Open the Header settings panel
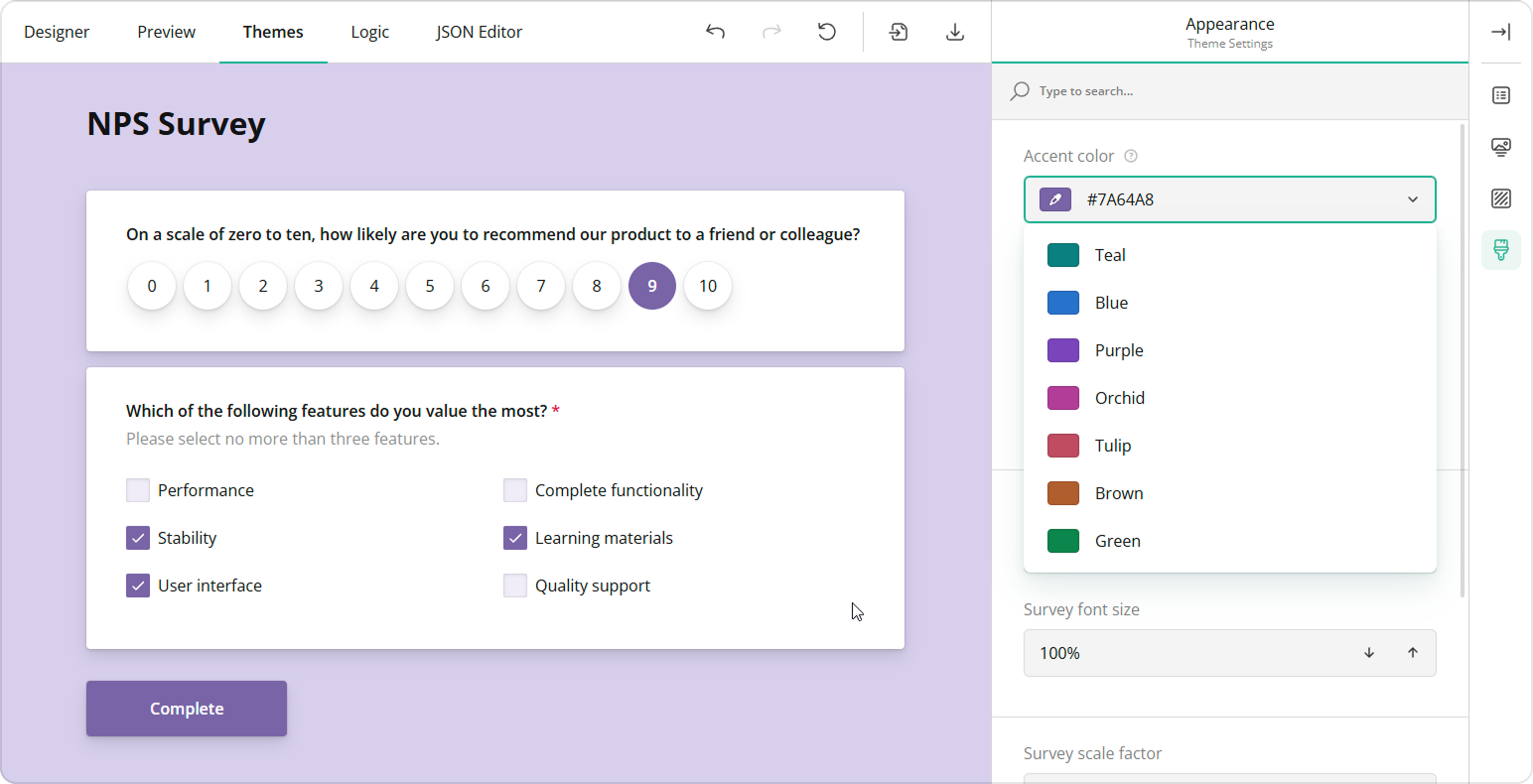The height and width of the screenshot is (784, 1533). pos(1500,147)
